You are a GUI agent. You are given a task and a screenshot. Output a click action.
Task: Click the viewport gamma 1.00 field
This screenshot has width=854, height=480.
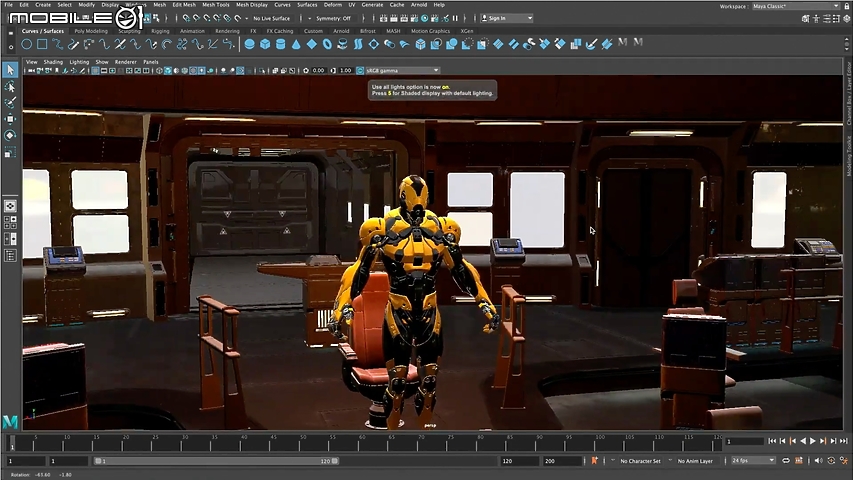pyautogui.click(x=345, y=71)
